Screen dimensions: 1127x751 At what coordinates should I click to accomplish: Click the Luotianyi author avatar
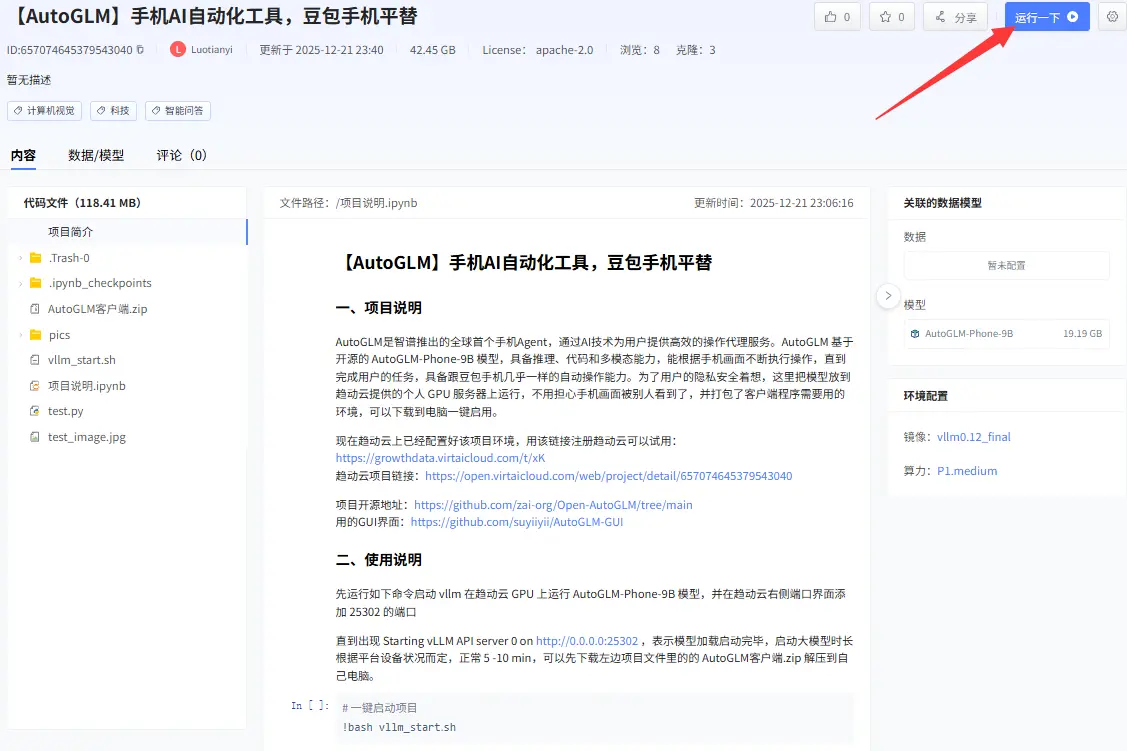(x=178, y=50)
